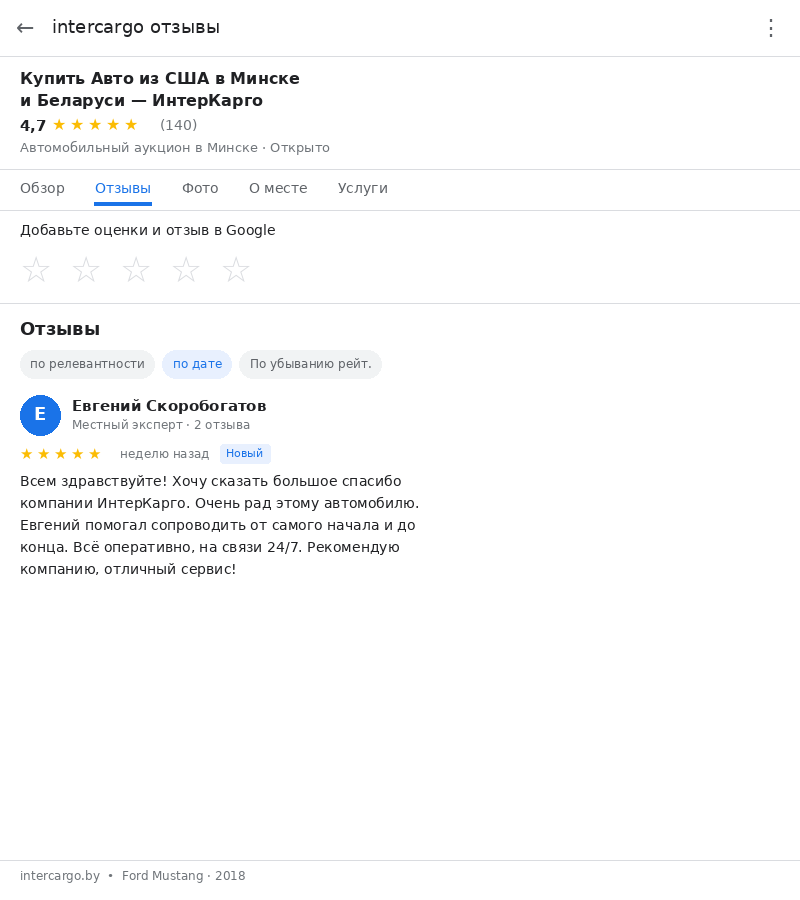Rate two stars in Google review
800x900 pixels.
click(86, 270)
